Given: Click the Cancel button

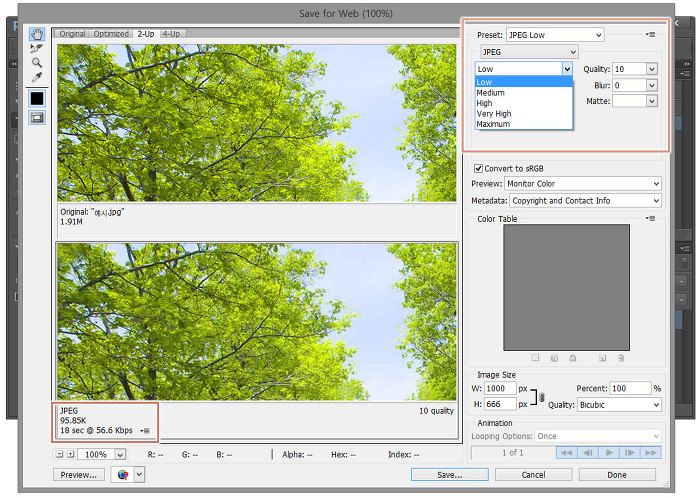Looking at the screenshot, I should click(x=533, y=475).
